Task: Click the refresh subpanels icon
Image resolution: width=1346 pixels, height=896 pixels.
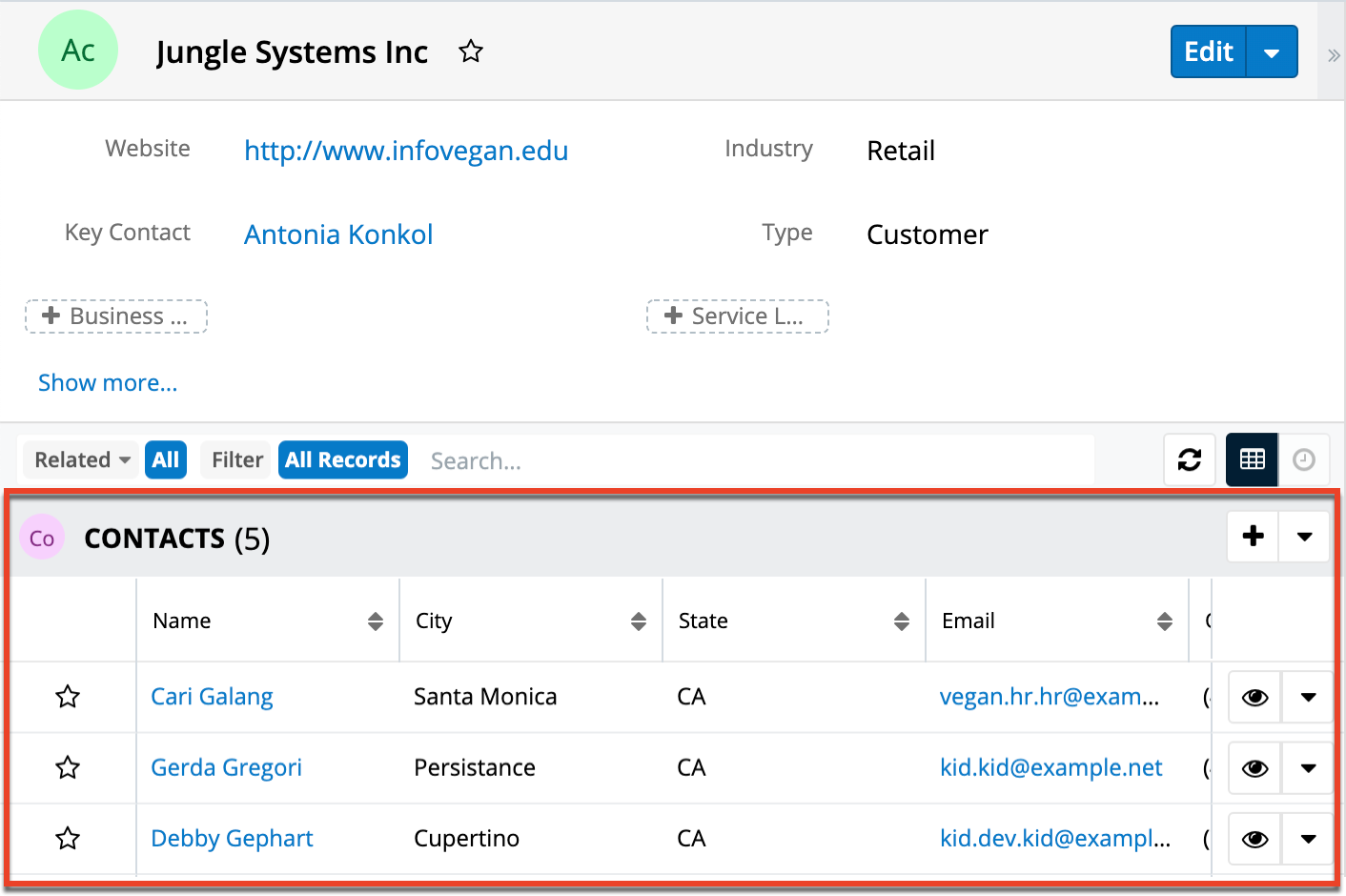Action: click(1190, 460)
